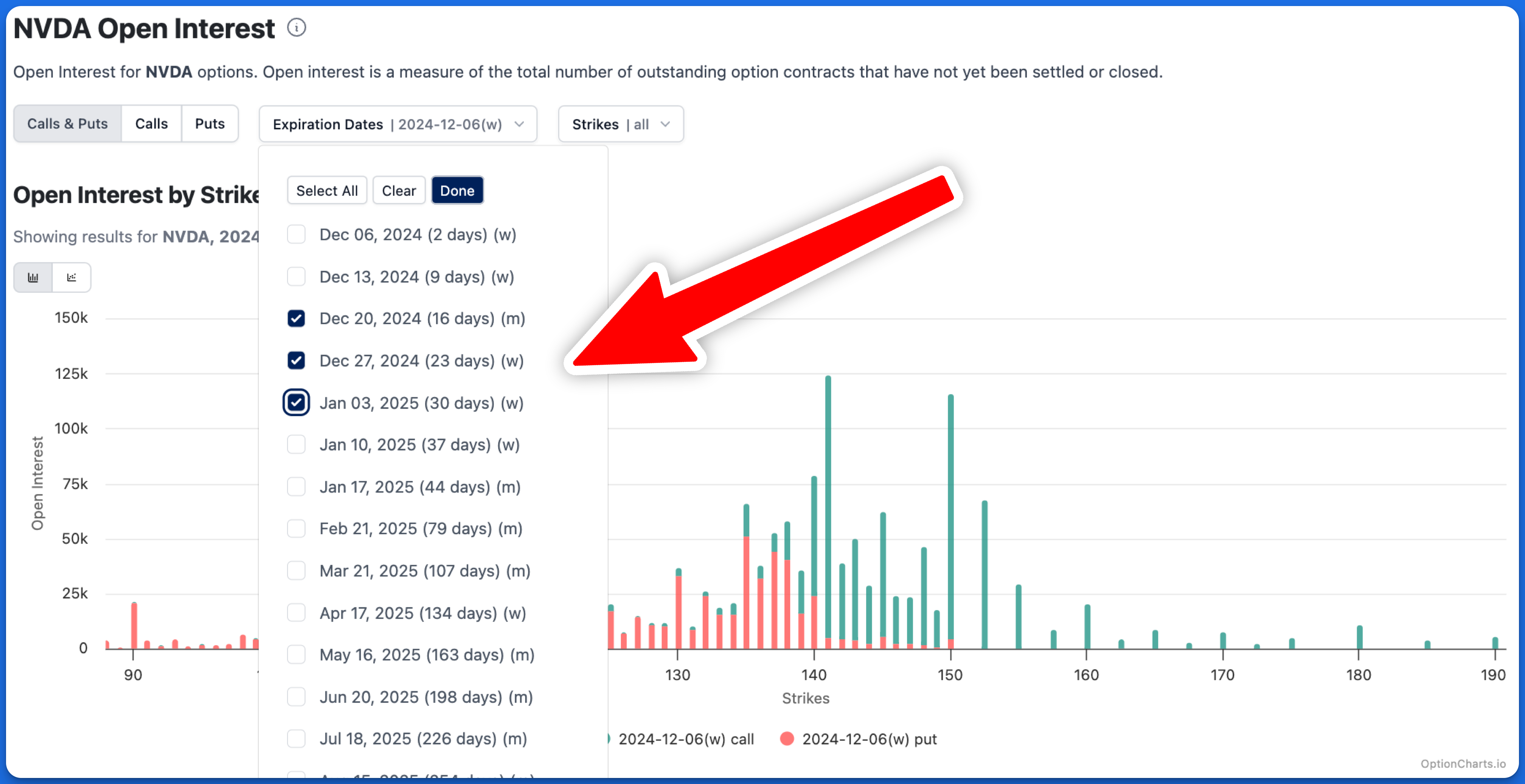Open the OptionCharts.io watermark link
This screenshot has width=1525, height=784.
point(1462,764)
